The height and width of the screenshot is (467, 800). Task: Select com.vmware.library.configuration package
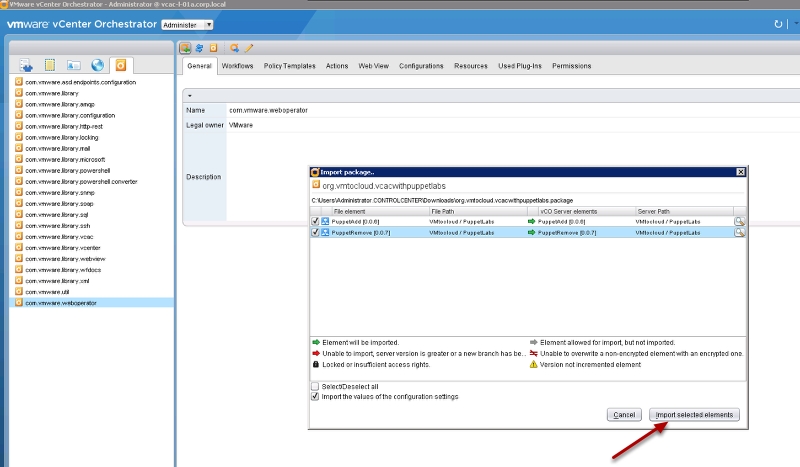click(x=70, y=115)
